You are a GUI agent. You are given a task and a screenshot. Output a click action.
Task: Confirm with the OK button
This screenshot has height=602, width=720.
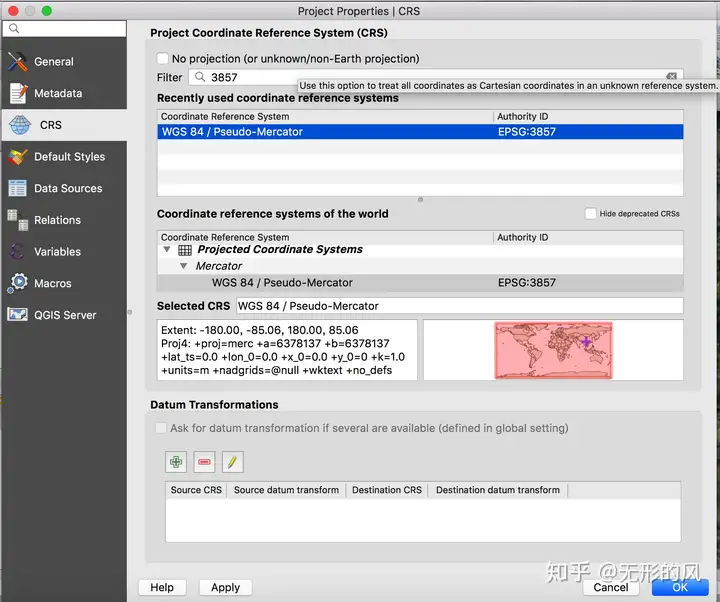tap(680, 587)
